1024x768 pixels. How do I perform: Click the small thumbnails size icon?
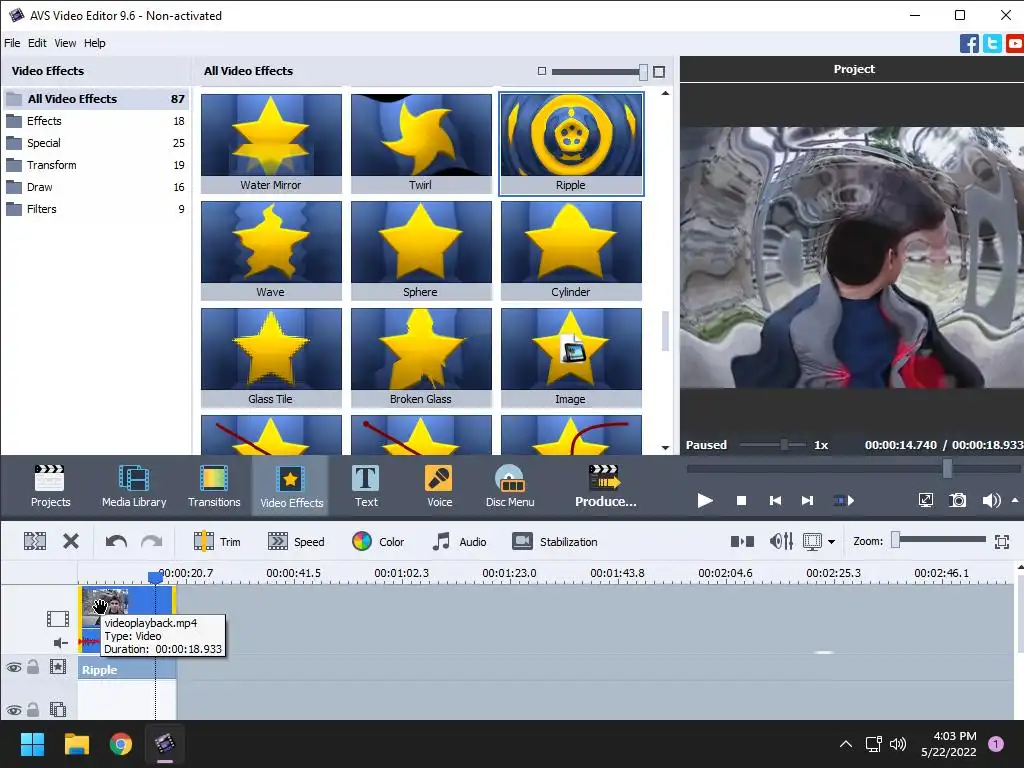(x=541, y=71)
